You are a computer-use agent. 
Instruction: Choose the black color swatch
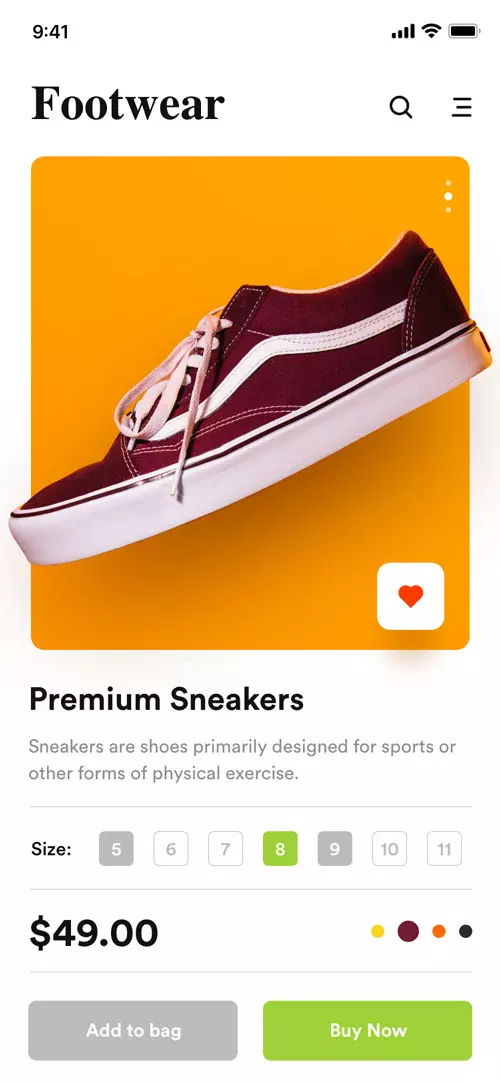[x=465, y=931]
